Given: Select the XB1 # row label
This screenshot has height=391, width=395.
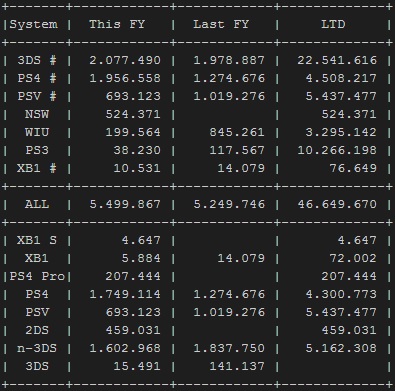Looking at the screenshot, I should [x=37, y=168].
